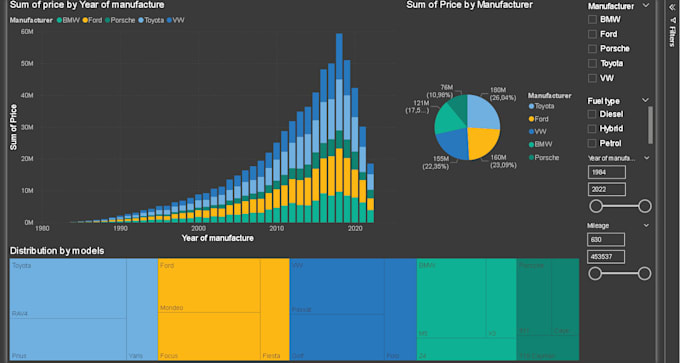Tick the Ford manufacturer checkbox
The height and width of the screenshot is (363, 680).
click(592, 34)
